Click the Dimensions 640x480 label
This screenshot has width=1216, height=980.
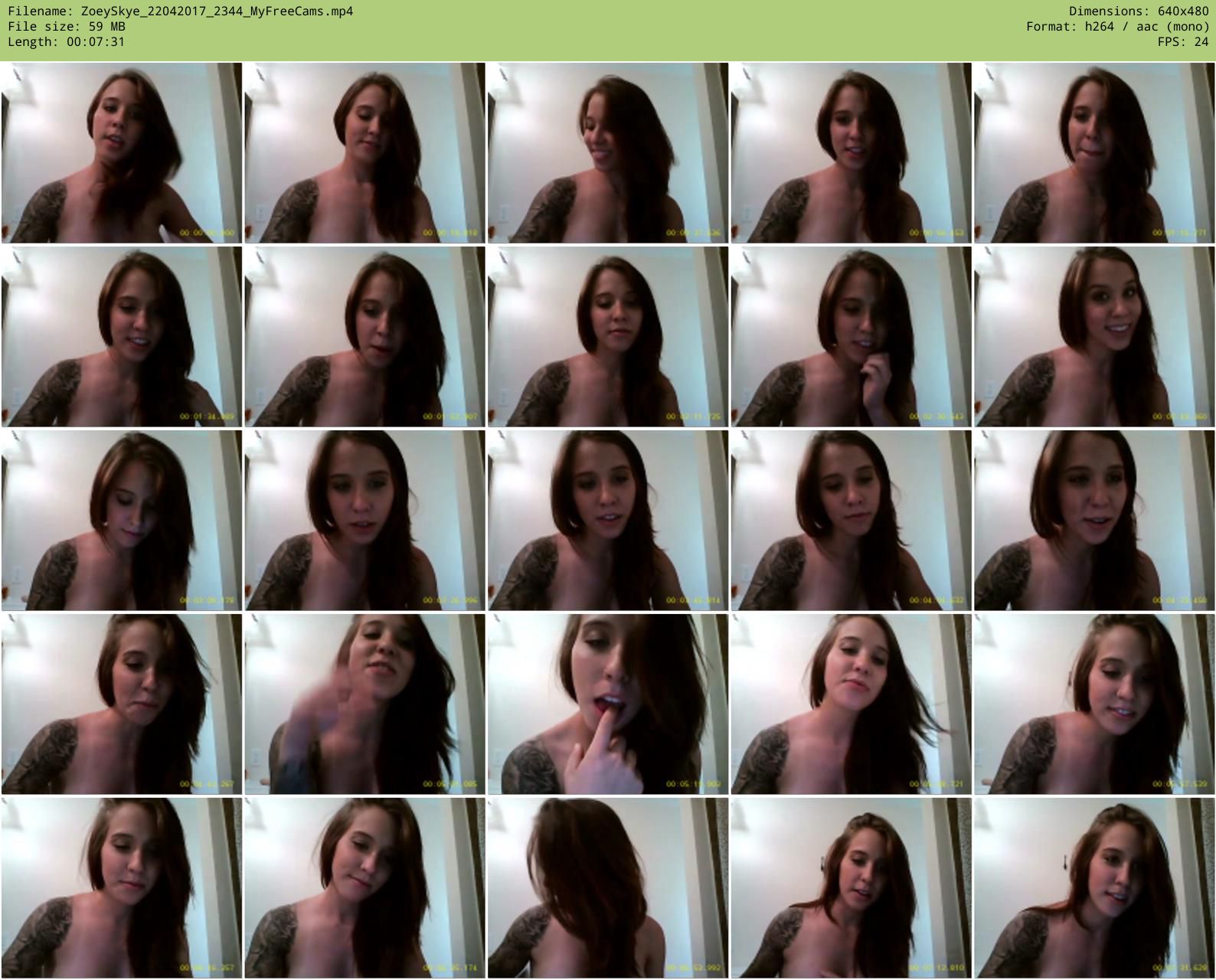1139,11
